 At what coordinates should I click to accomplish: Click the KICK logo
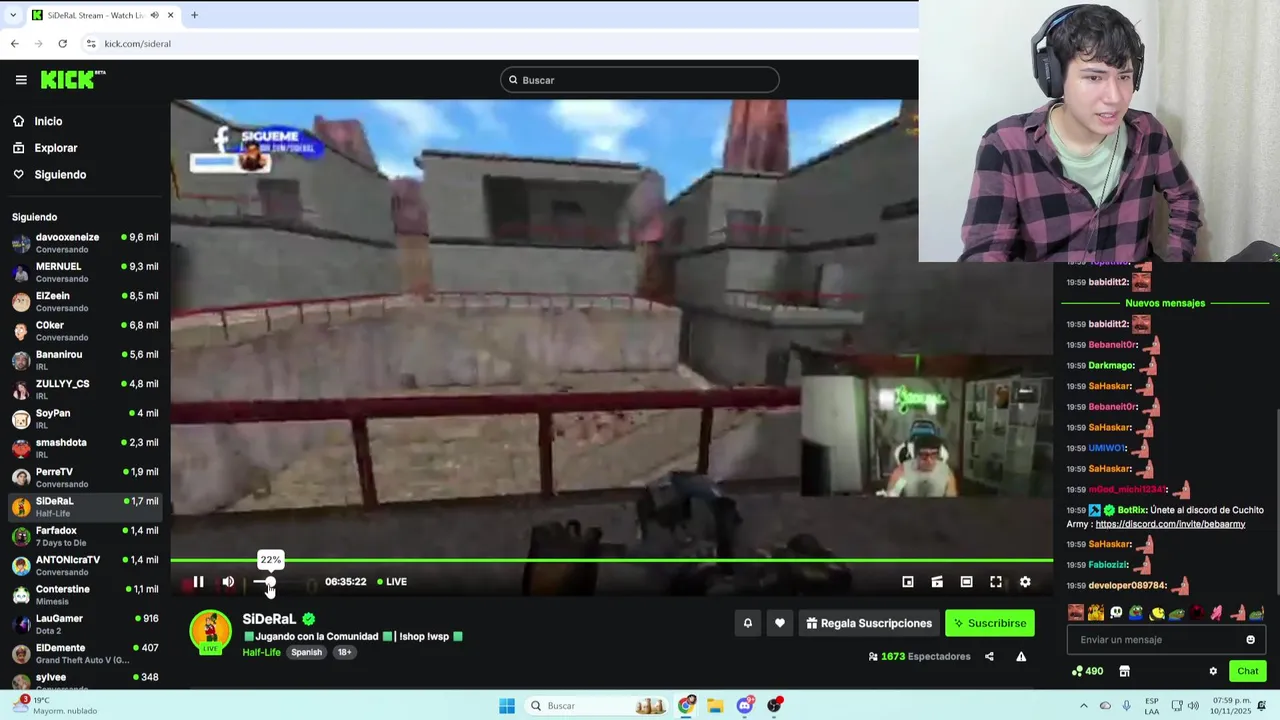[72, 80]
